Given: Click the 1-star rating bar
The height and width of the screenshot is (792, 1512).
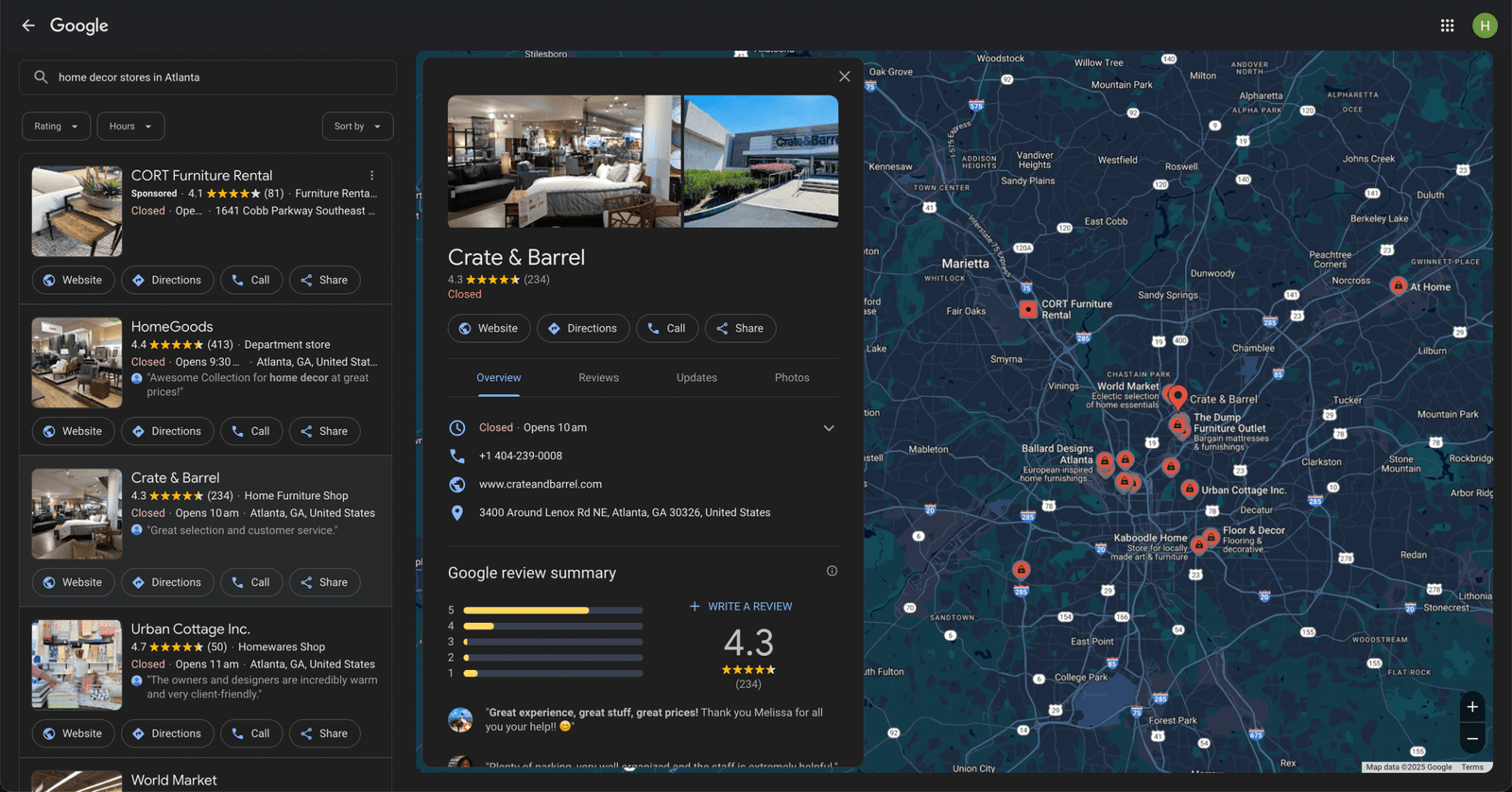Looking at the screenshot, I should pos(553,673).
